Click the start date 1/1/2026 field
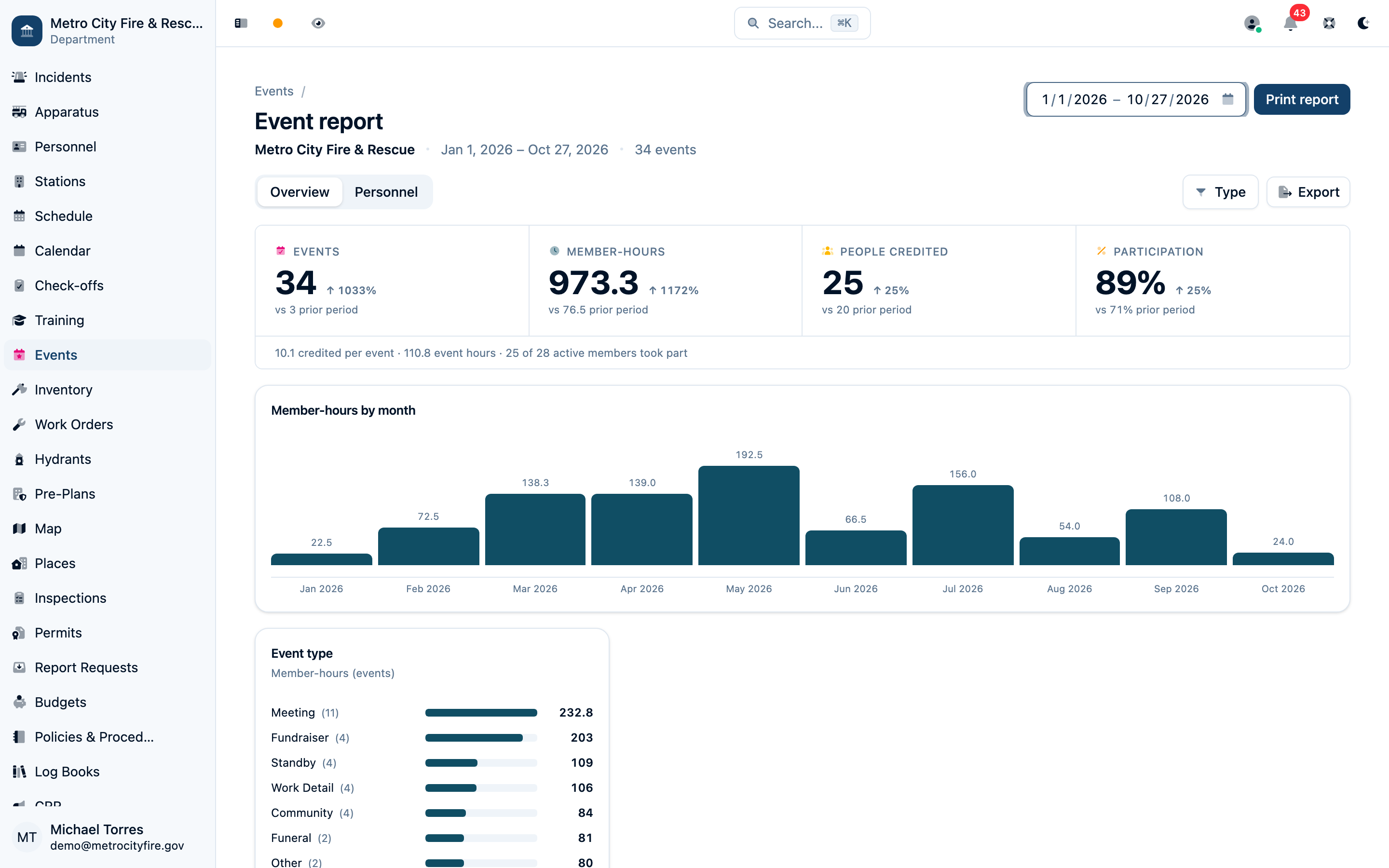The width and height of the screenshot is (1389, 868). tap(1074, 99)
